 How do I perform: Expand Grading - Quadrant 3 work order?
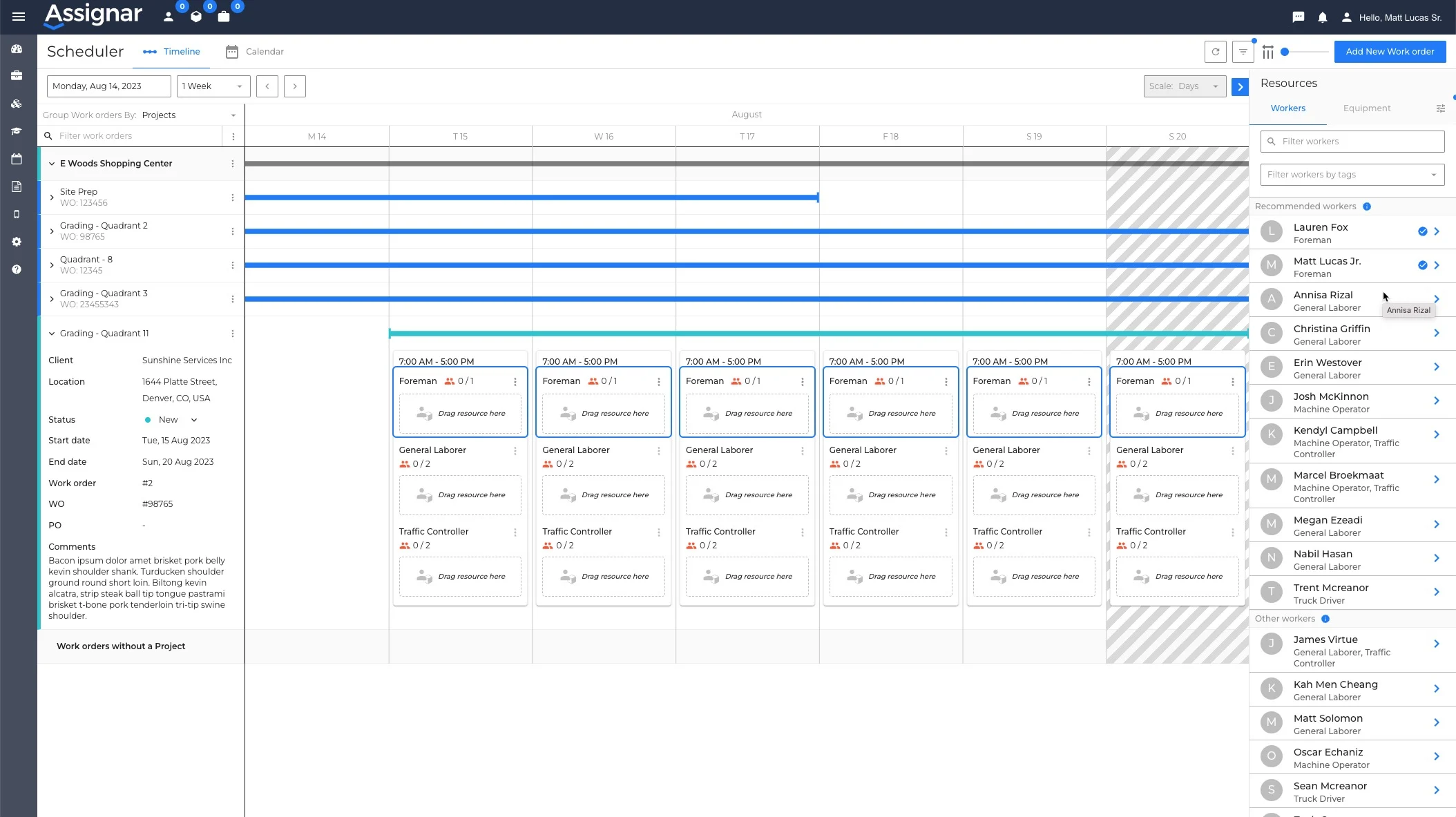[52, 299]
